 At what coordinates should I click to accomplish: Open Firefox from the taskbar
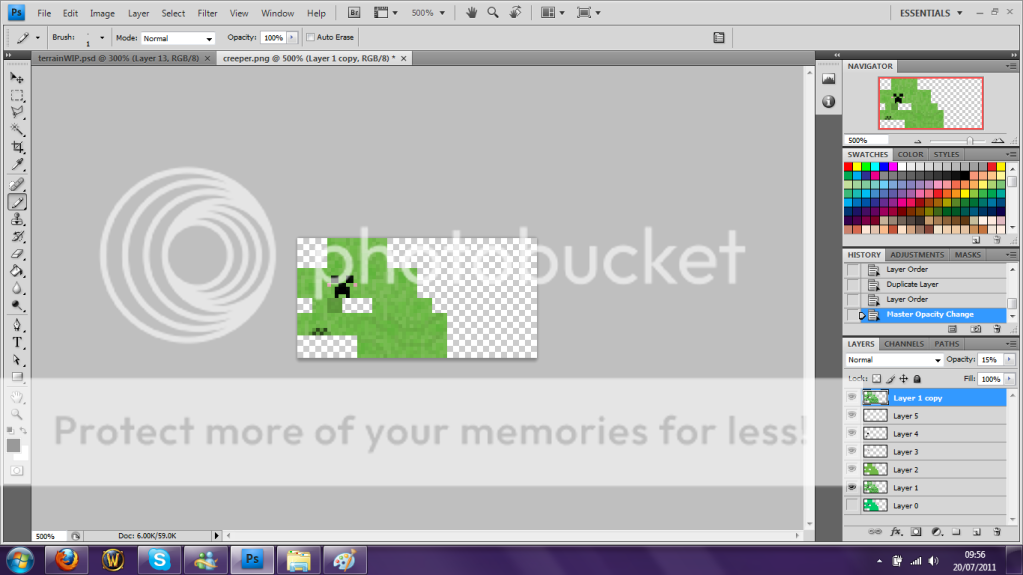pos(66,560)
